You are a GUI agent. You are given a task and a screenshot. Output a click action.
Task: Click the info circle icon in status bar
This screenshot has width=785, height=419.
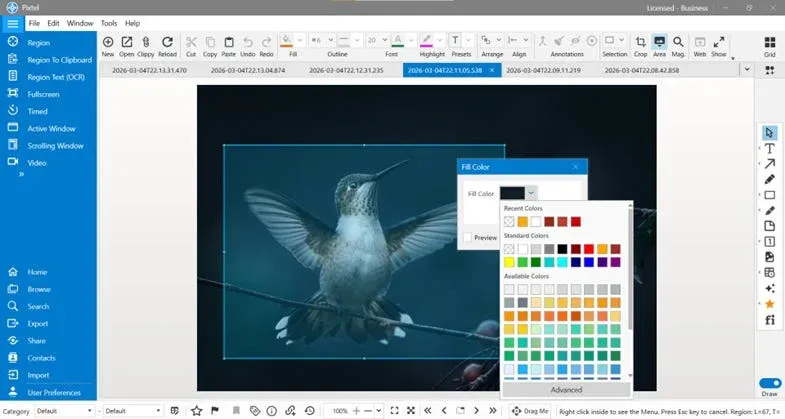coord(272,411)
